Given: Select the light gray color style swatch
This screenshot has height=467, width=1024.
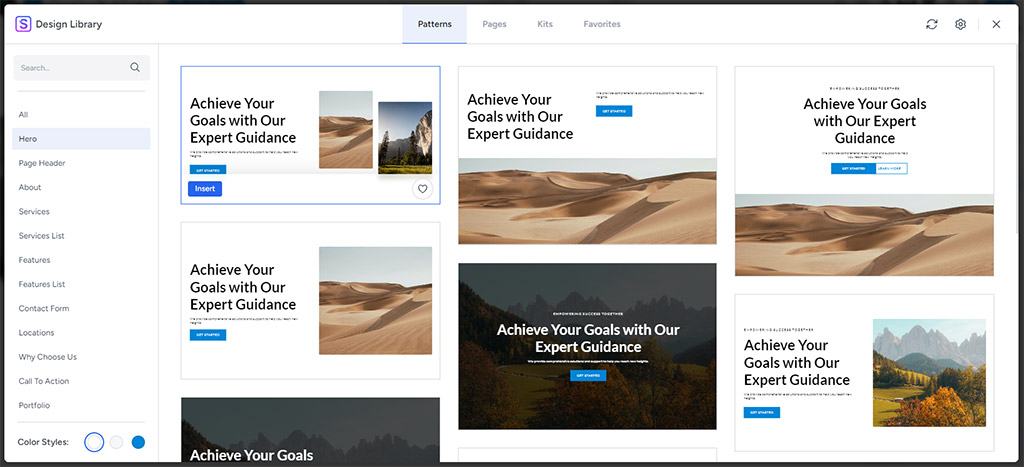Looking at the screenshot, I should point(116,442).
